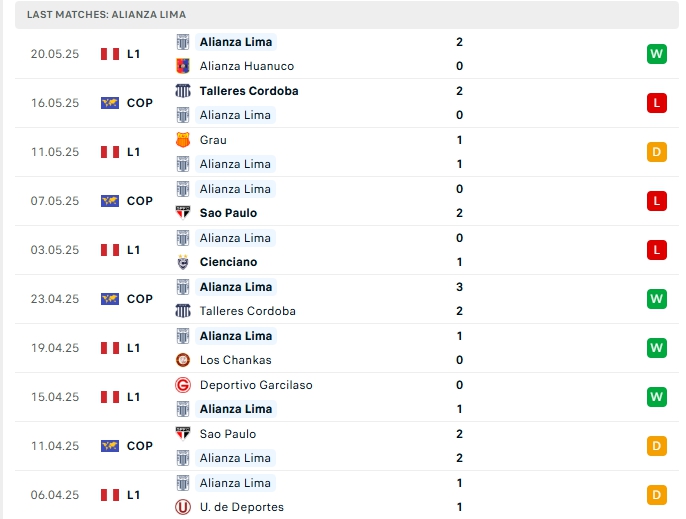This screenshot has width=686, height=519.
Task: Click COP competition icon on 16.05.25 row
Action: pyautogui.click(x=110, y=103)
